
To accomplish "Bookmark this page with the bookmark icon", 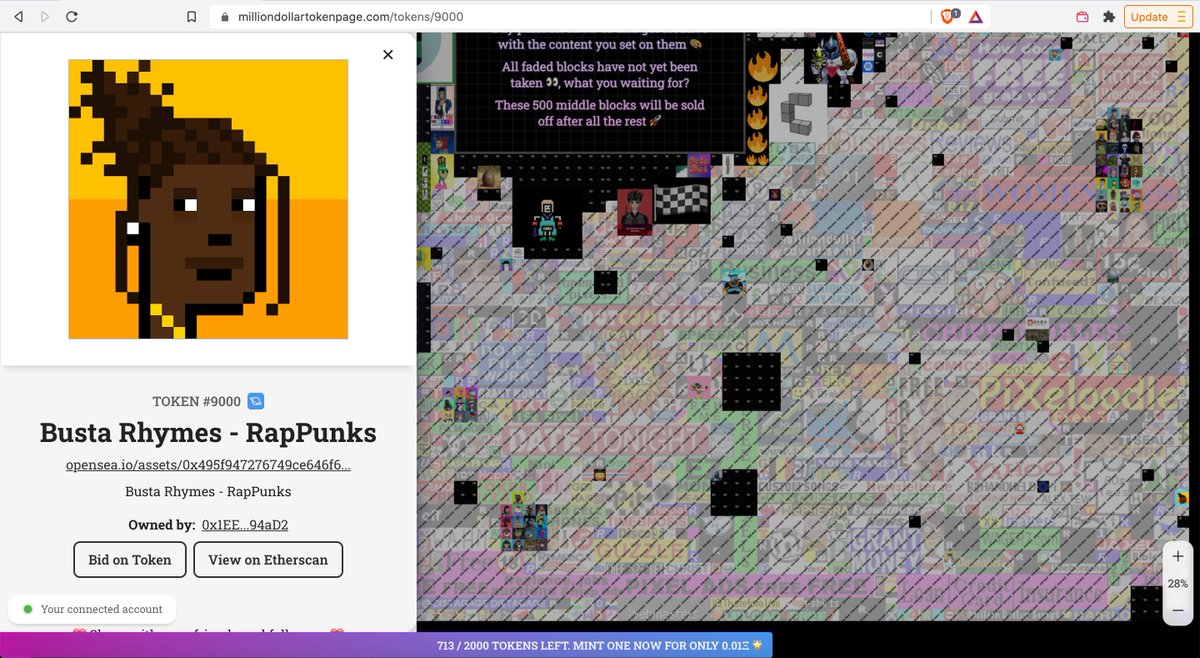I will [x=191, y=17].
